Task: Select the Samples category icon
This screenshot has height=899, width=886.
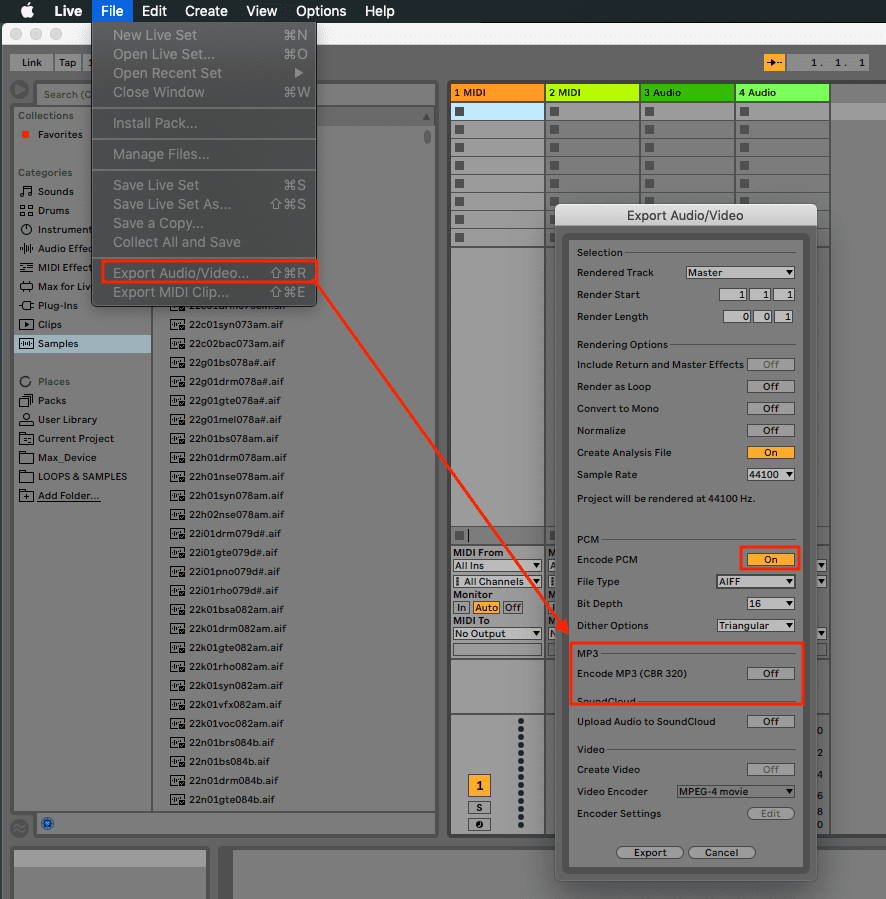Action: pos(26,343)
